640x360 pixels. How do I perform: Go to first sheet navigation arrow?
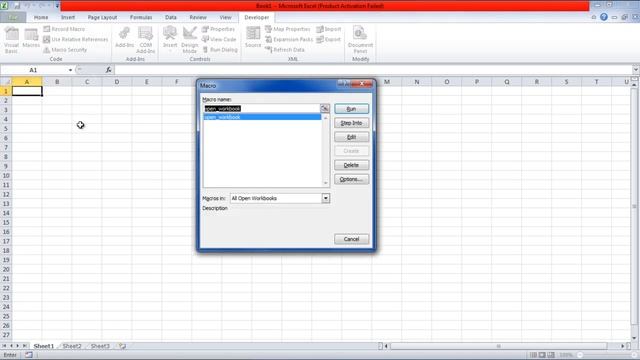(4, 346)
